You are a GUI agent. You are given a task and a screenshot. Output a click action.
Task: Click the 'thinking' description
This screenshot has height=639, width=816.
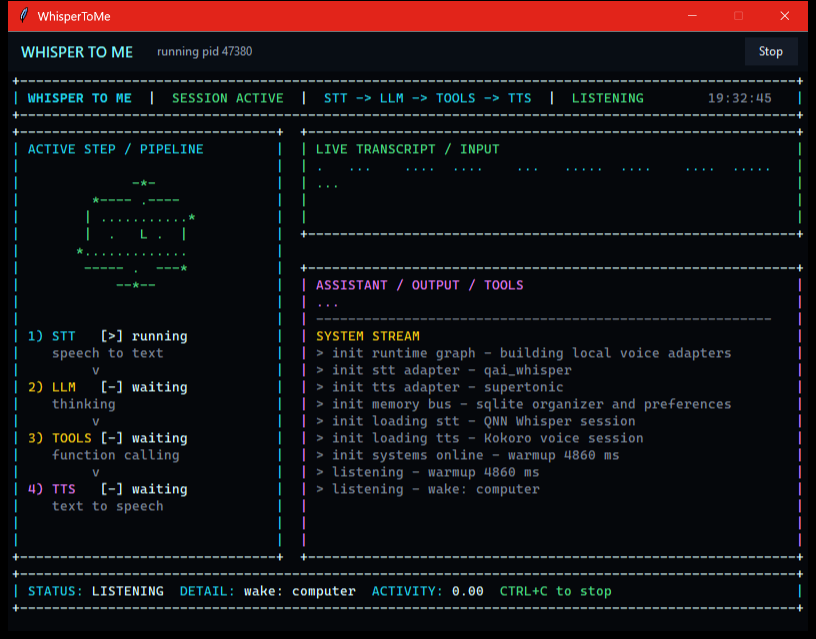pyautogui.click(x=84, y=404)
